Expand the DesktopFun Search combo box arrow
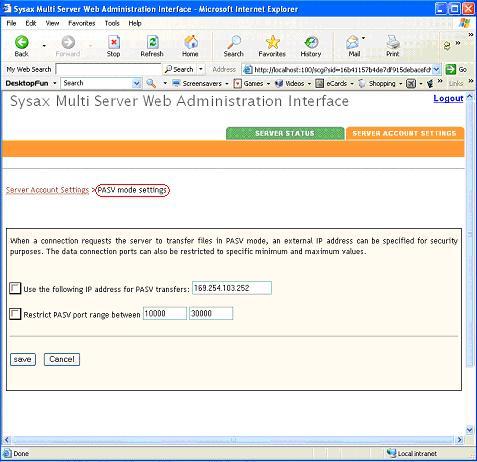Viewport: 477px width, 462px height. pyautogui.click(x=136, y=83)
